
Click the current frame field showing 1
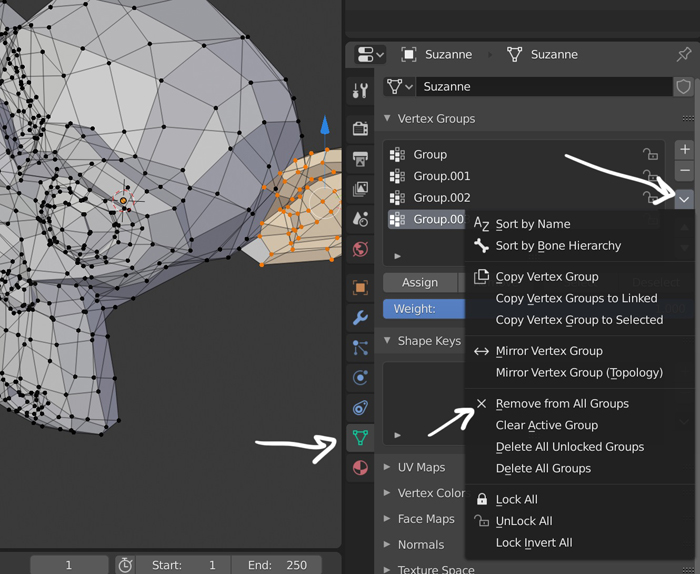pos(69,565)
